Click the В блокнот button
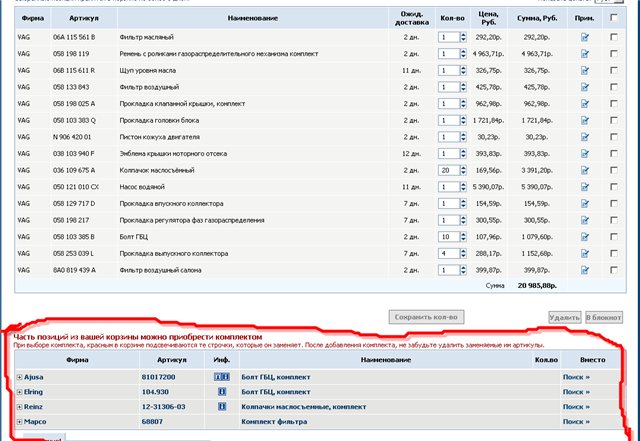This screenshot has height=441, width=640. (604, 317)
